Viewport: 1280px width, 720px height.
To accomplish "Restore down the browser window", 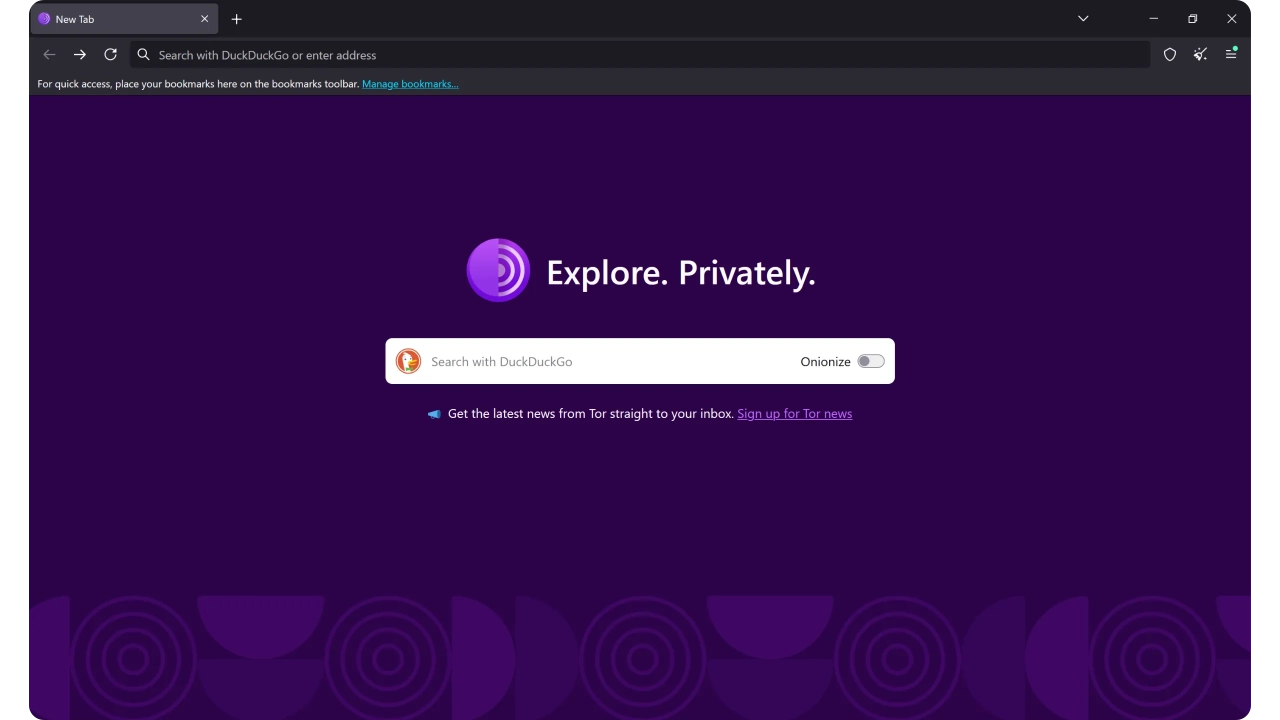I will [x=1192, y=19].
